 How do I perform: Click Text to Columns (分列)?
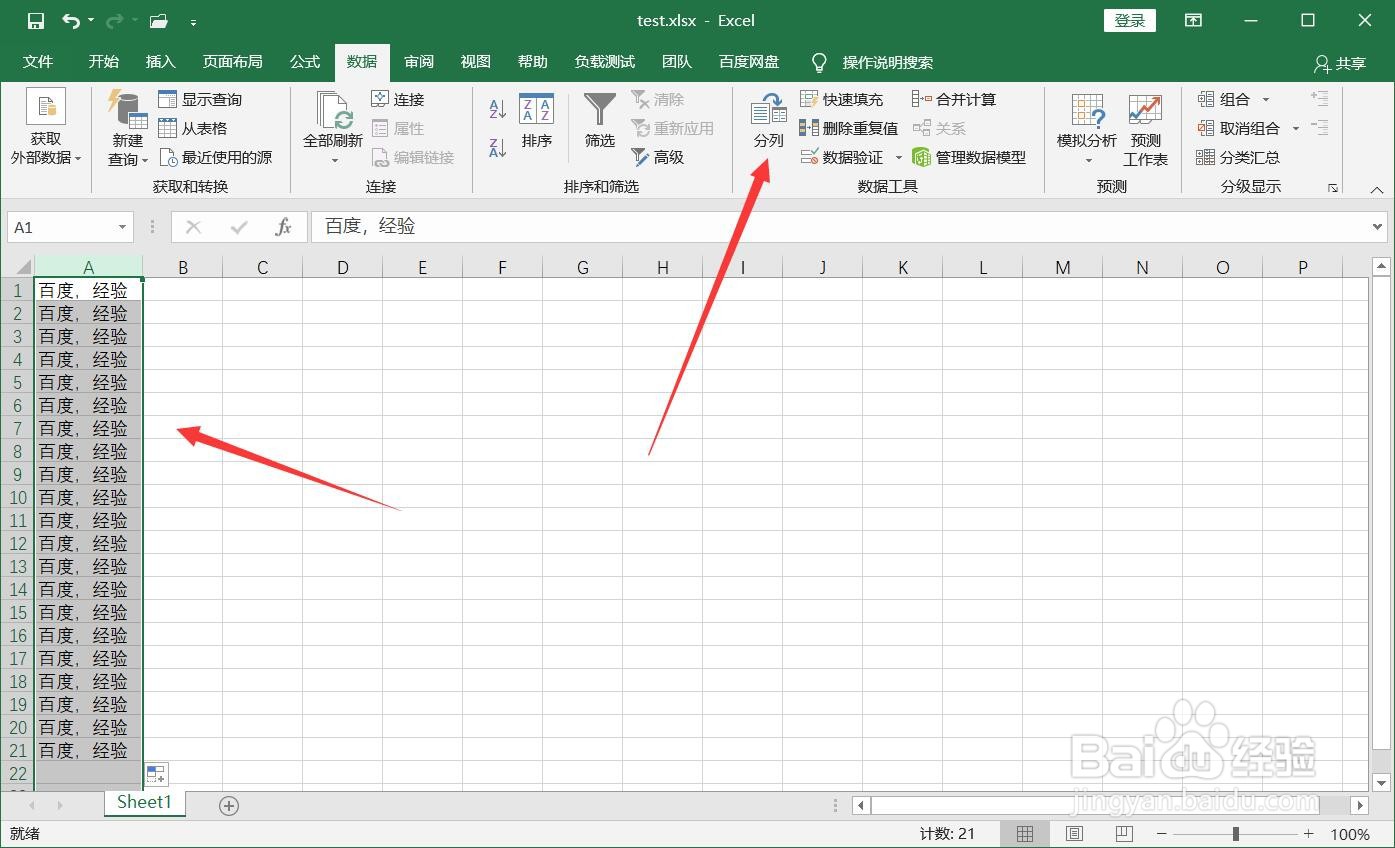click(769, 122)
